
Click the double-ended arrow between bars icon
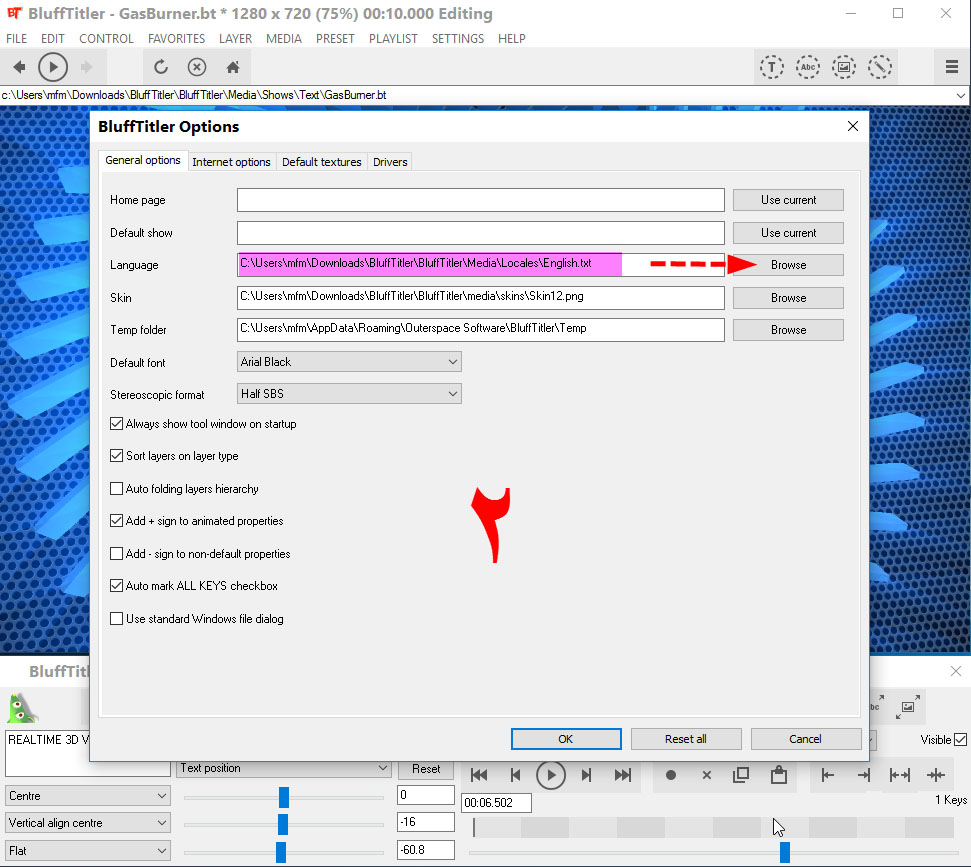[900, 775]
